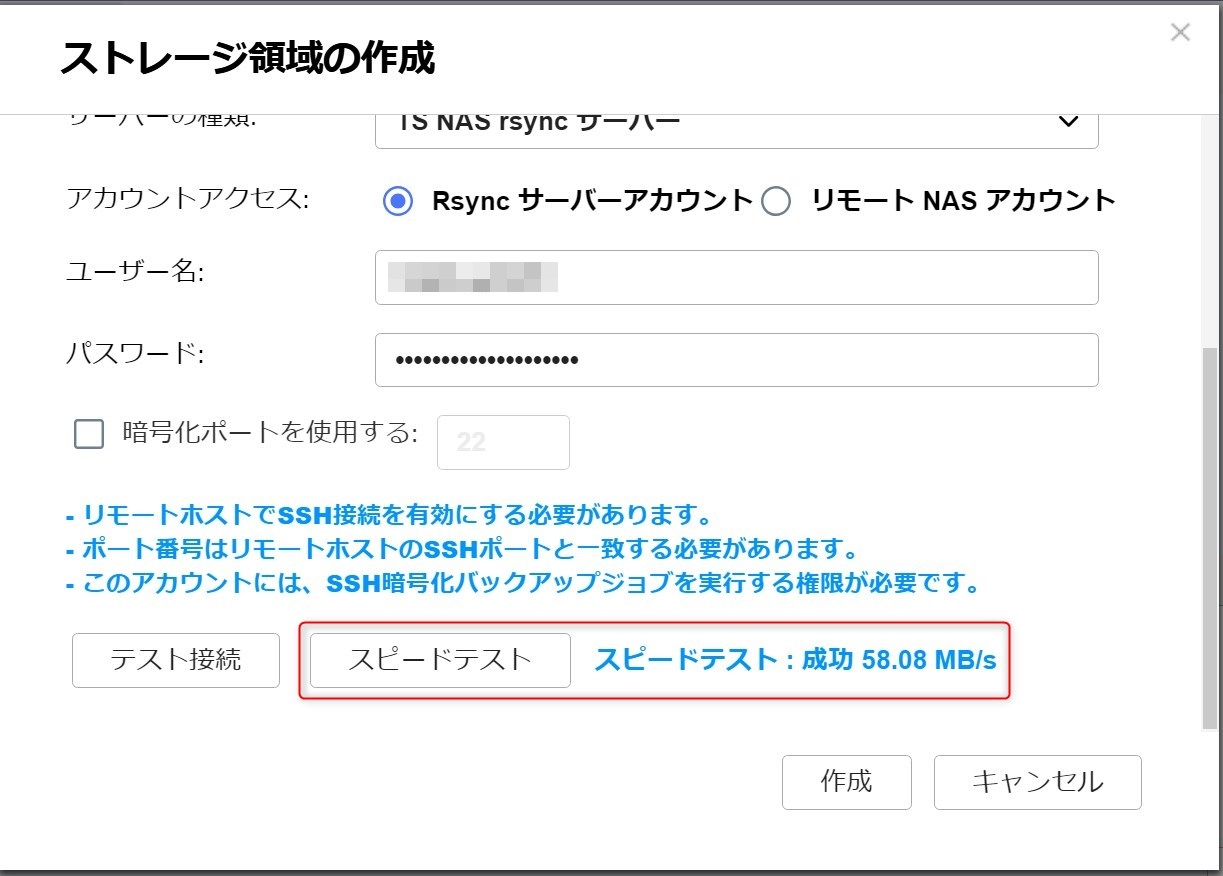Viewport: 1223px width, 876px height.
Task: Click the リモート NAS アカウント label text
Action: (x=962, y=201)
